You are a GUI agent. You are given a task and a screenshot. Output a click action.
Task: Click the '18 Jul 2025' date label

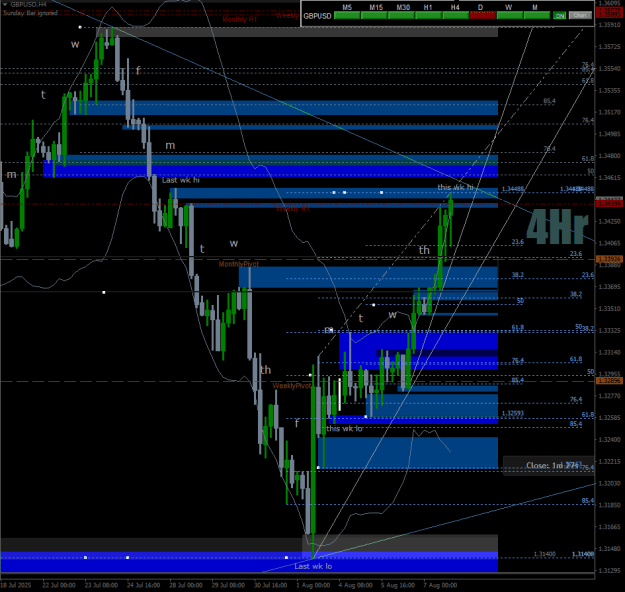[x=16, y=585]
